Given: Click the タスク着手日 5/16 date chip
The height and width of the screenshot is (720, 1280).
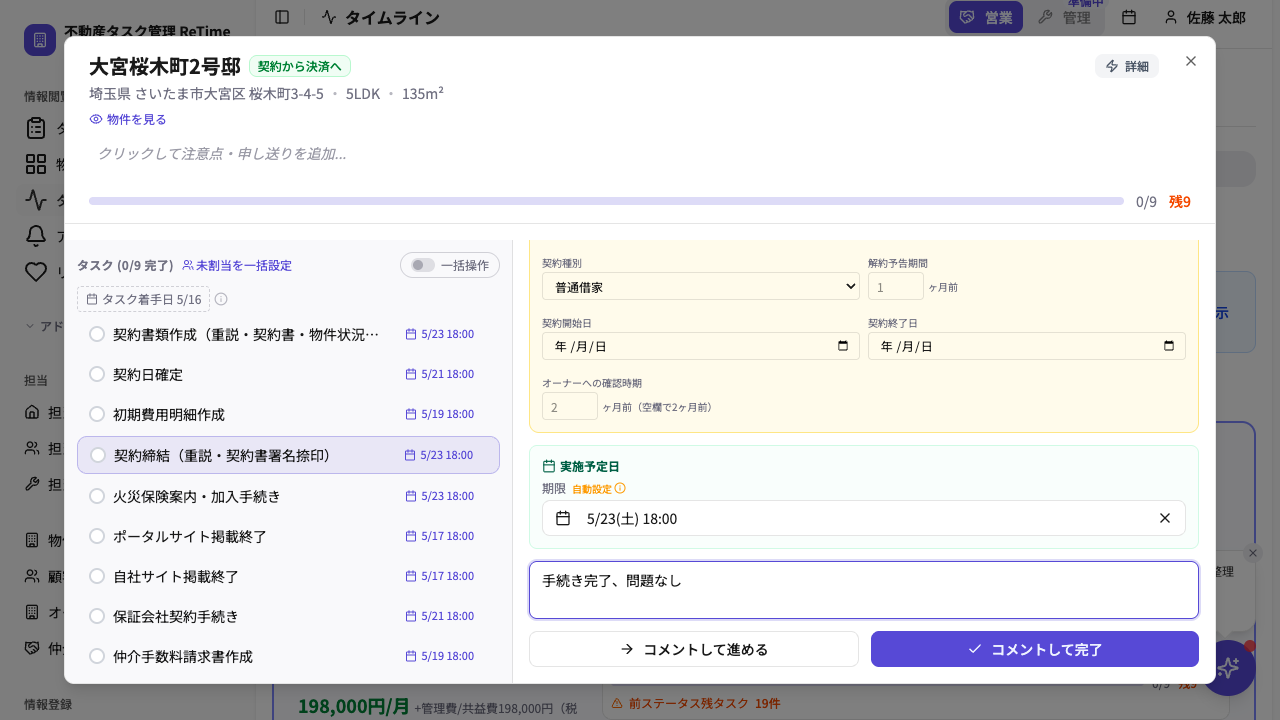Looking at the screenshot, I should tap(143, 299).
